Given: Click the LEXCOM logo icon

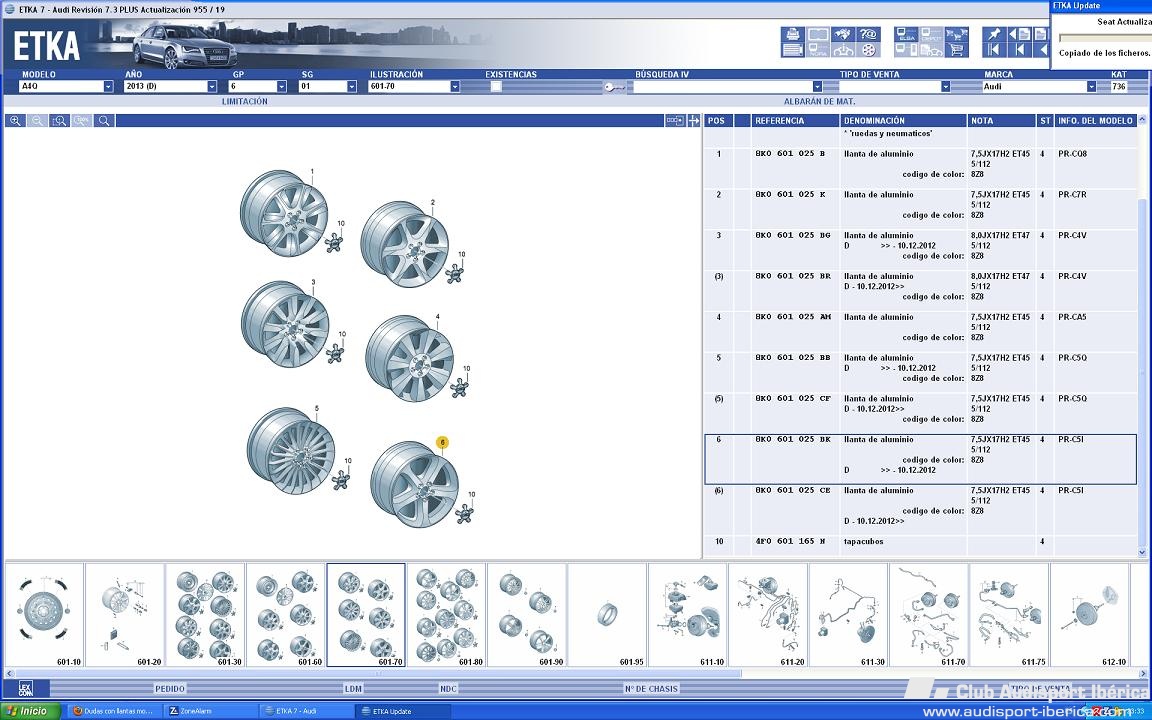Looking at the screenshot, I should (x=26, y=688).
